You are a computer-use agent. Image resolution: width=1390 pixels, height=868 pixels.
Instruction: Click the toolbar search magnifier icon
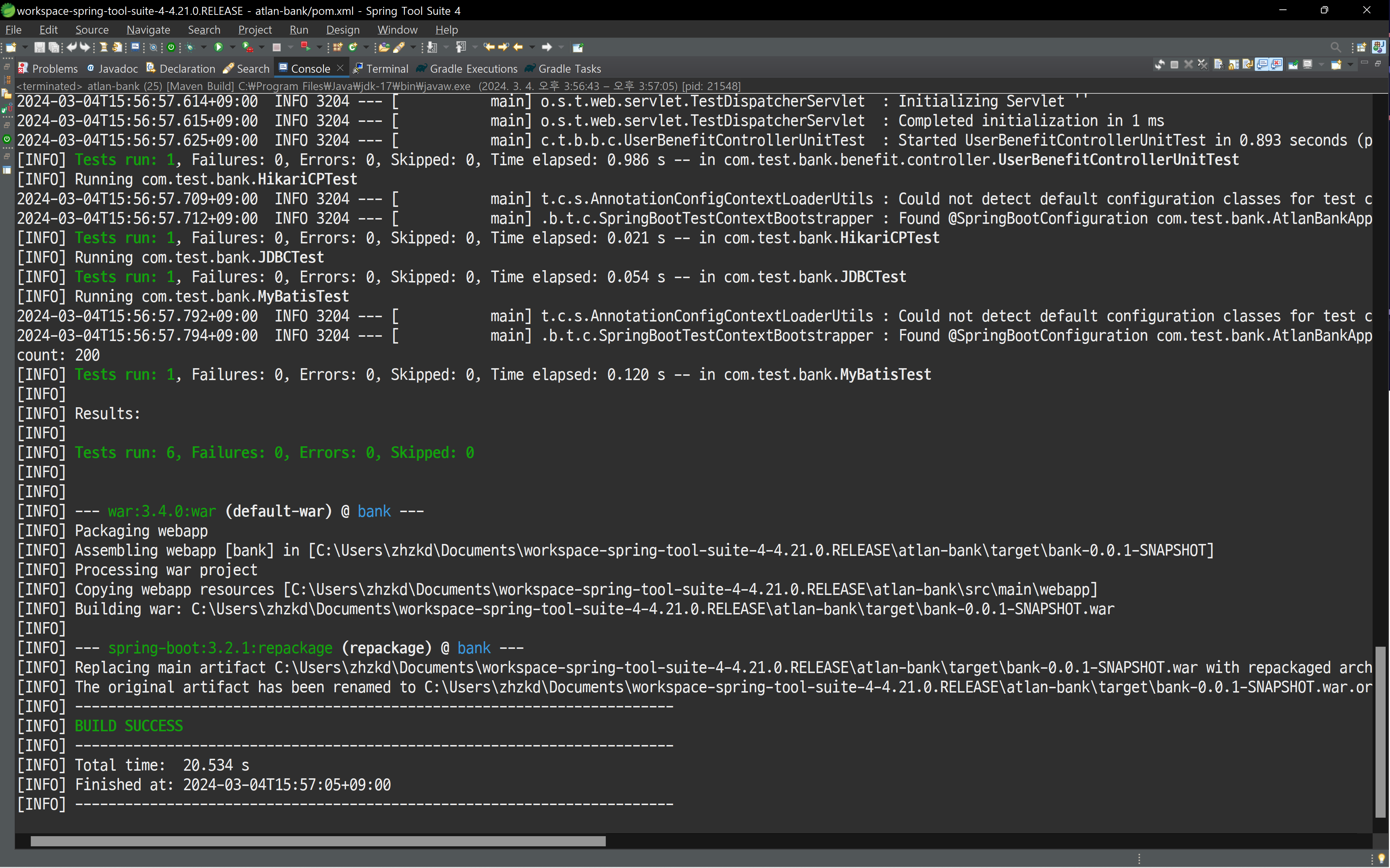pyautogui.click(x=1336, y=47)
